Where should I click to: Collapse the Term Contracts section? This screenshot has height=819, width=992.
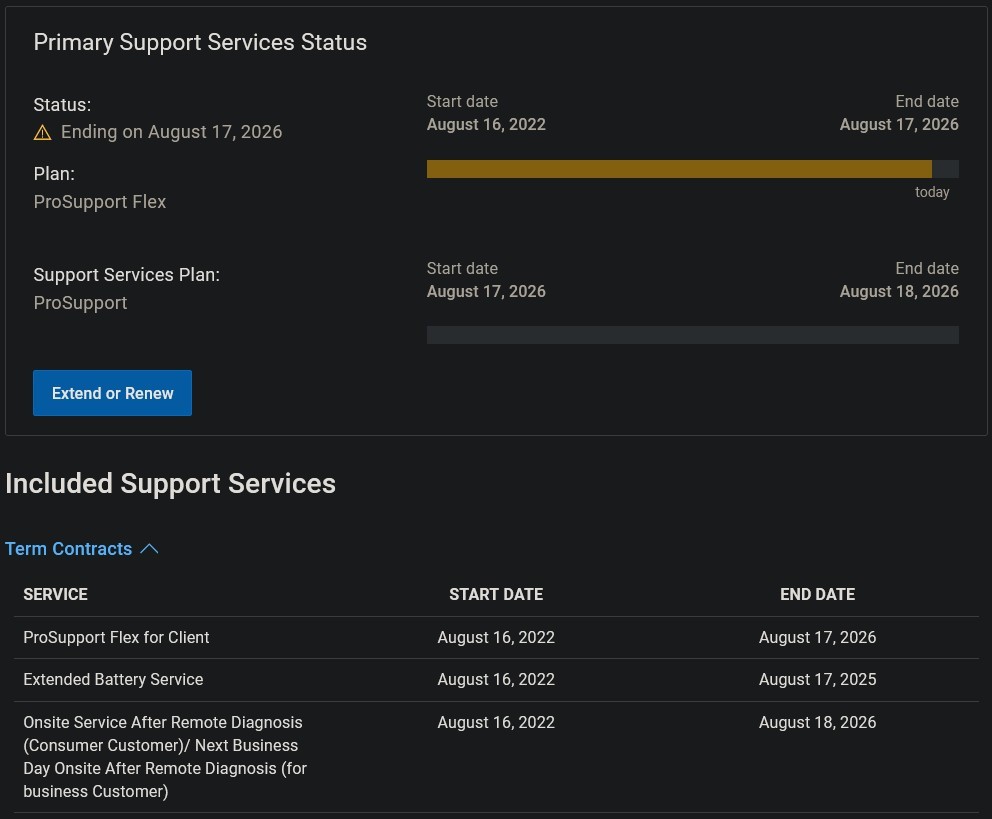(81, 548)
